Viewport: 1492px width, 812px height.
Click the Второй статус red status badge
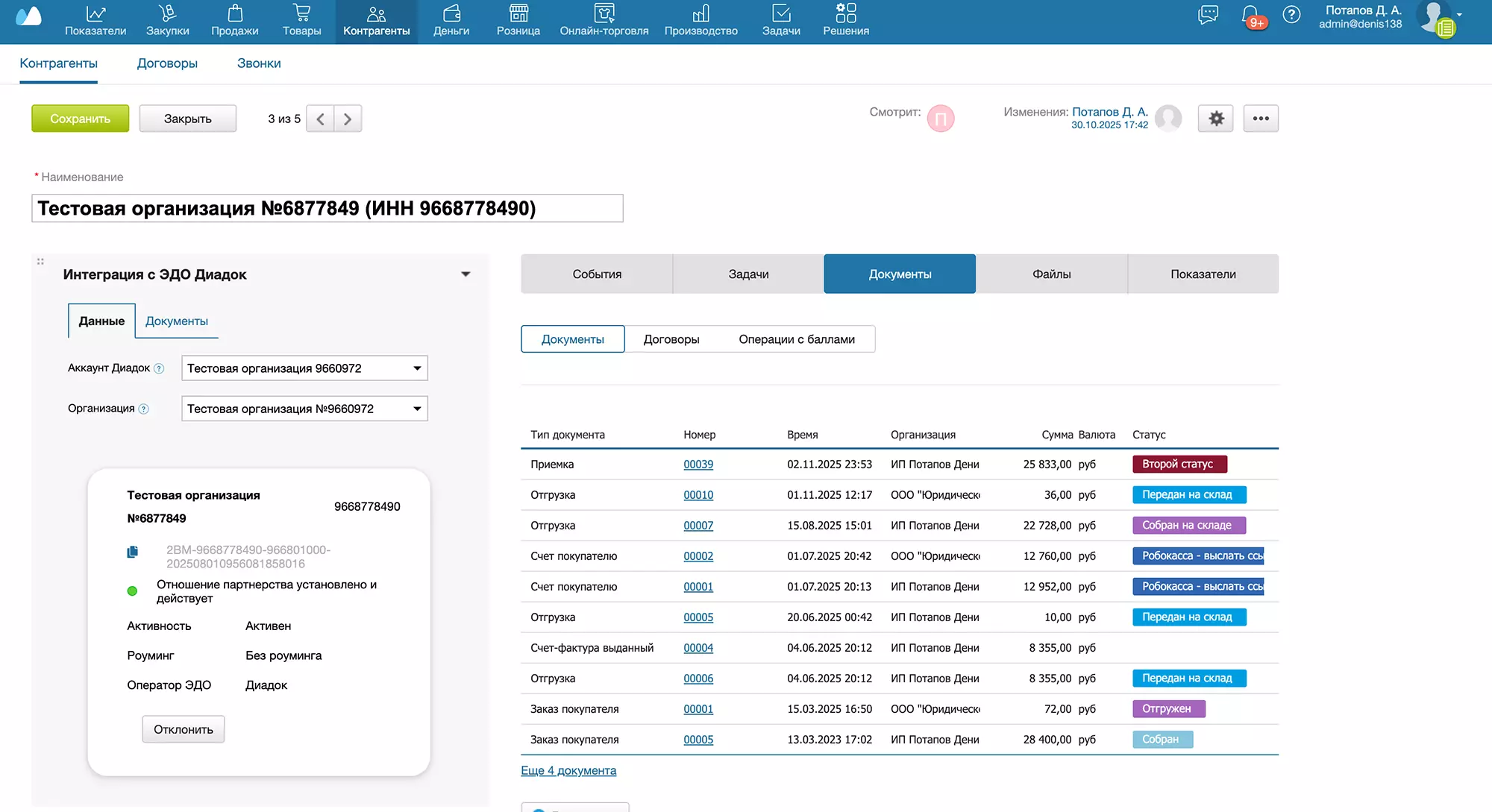pos(1179,464)
